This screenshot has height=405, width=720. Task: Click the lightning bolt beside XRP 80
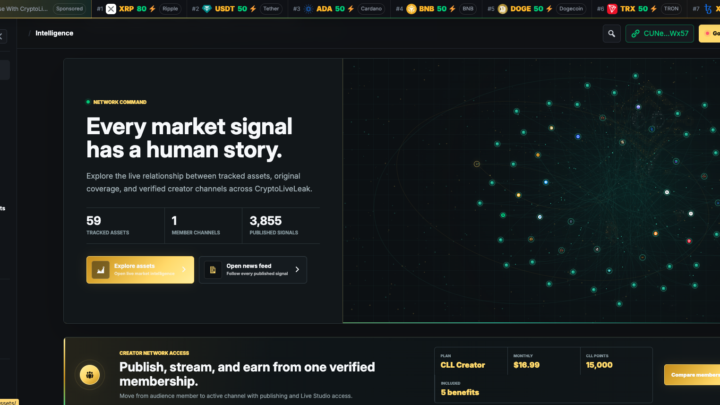[152, 9]
